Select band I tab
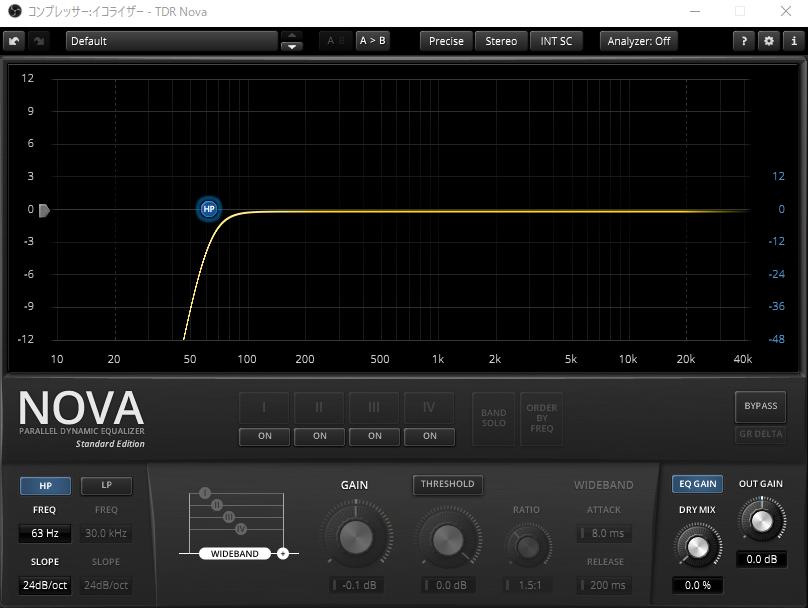 coord(264,408)
